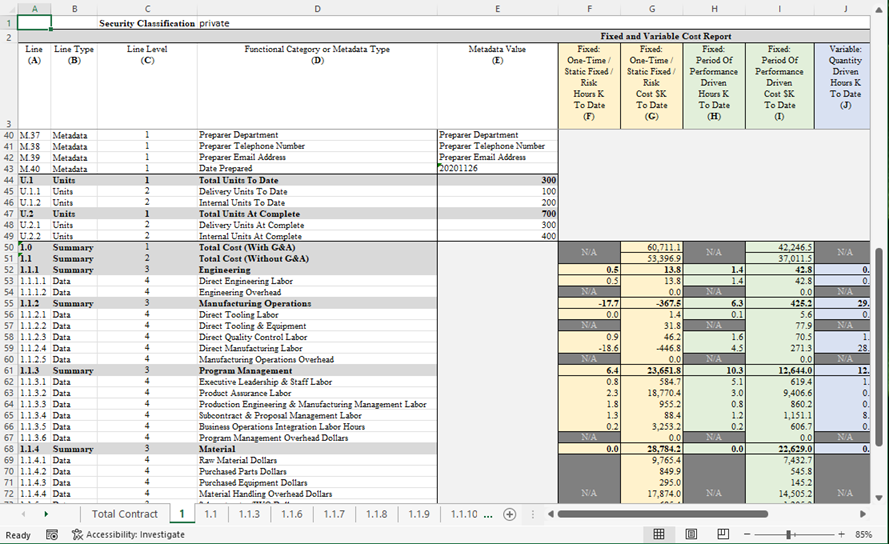
Task: Select column G header
Action: coord(651,9)
